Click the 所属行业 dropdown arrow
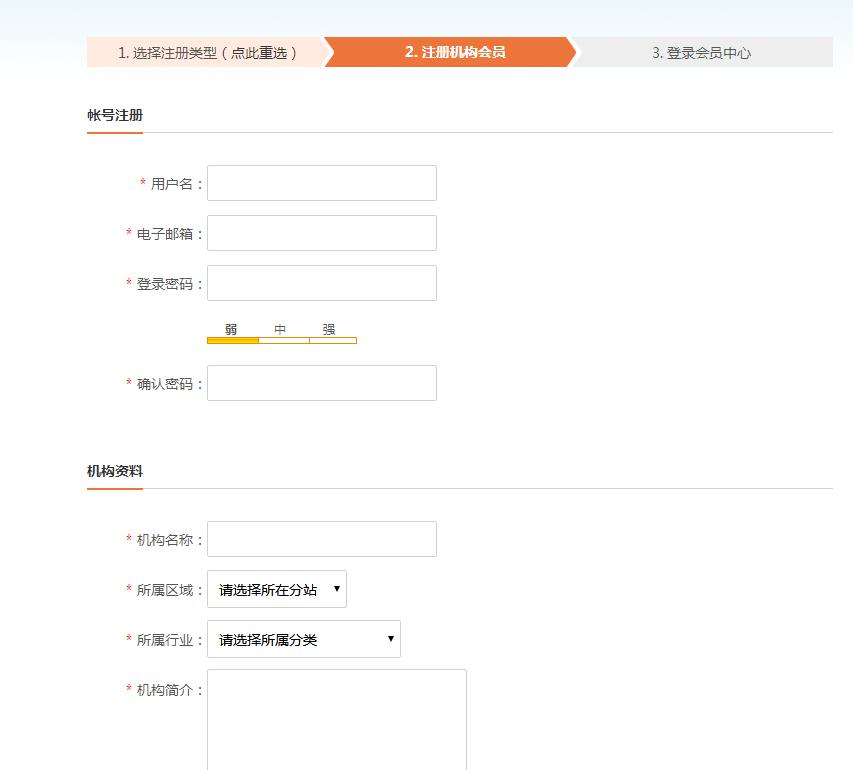The image size is (853, 770). (x=390, y=639)
